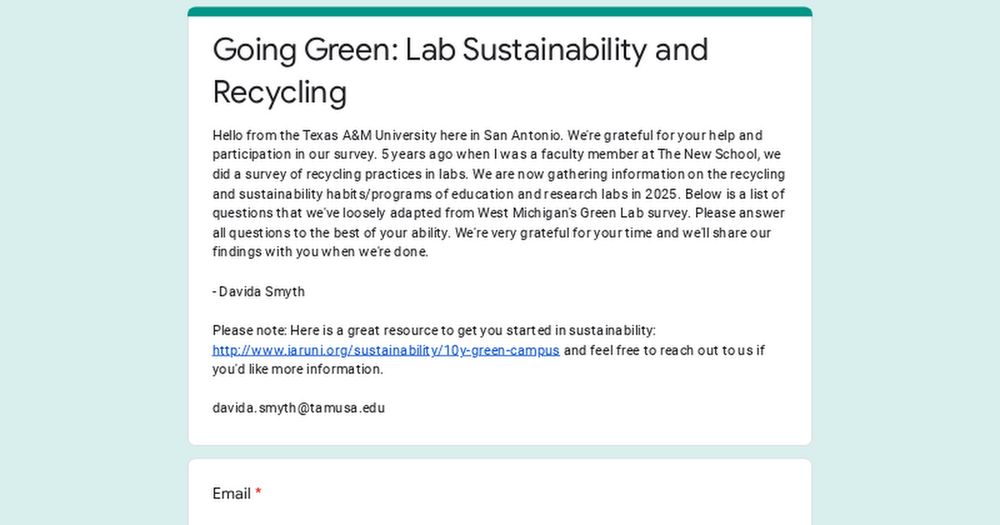
Task: Click the red required asterisk beside Email
Action: 258,492
